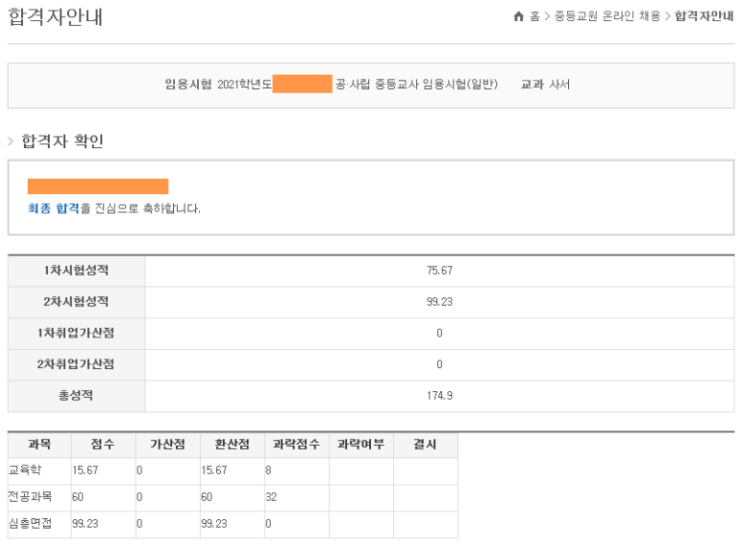Viewport: 743px width, 545px height.
Task: Click the 과락점수 column header
Action: click(x=297, y=444)
